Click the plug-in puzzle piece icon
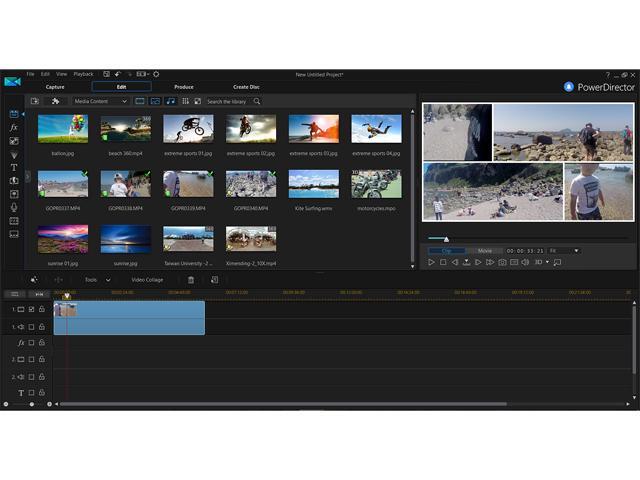This screenshot has width=640, height=480. click(55, 101)
